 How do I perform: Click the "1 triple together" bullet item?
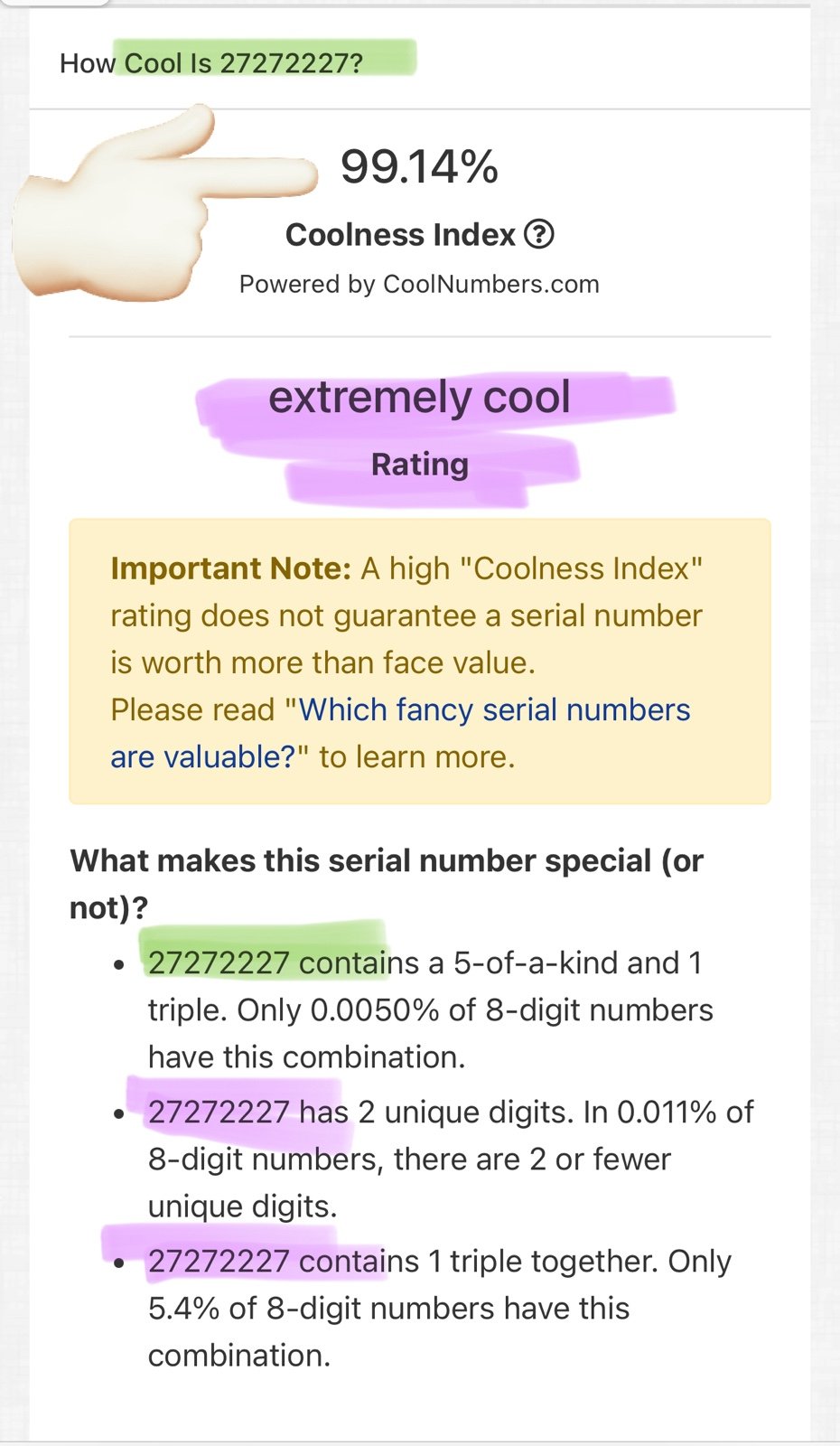click(440, 1308)
